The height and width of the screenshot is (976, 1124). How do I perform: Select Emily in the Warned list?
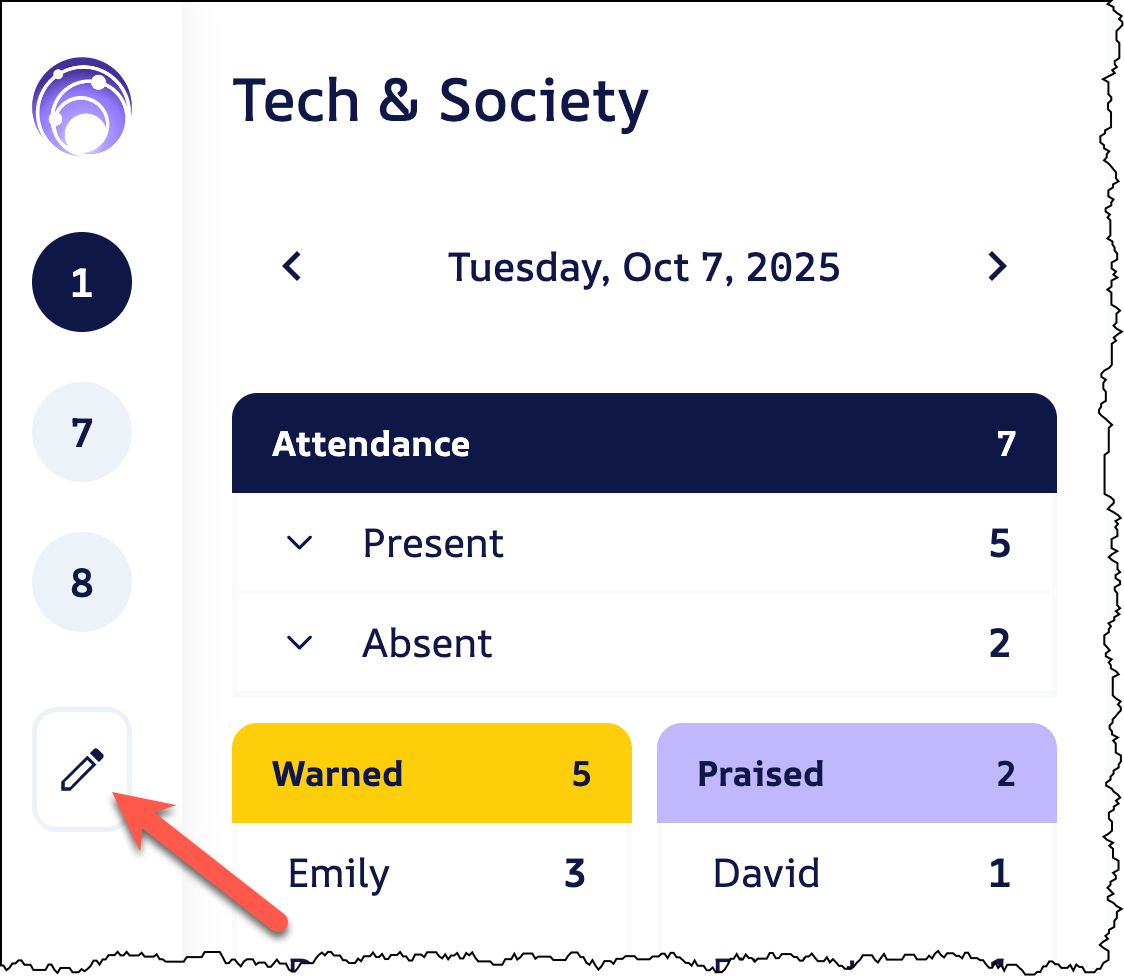pyautogui.click(x=338, y=873)
